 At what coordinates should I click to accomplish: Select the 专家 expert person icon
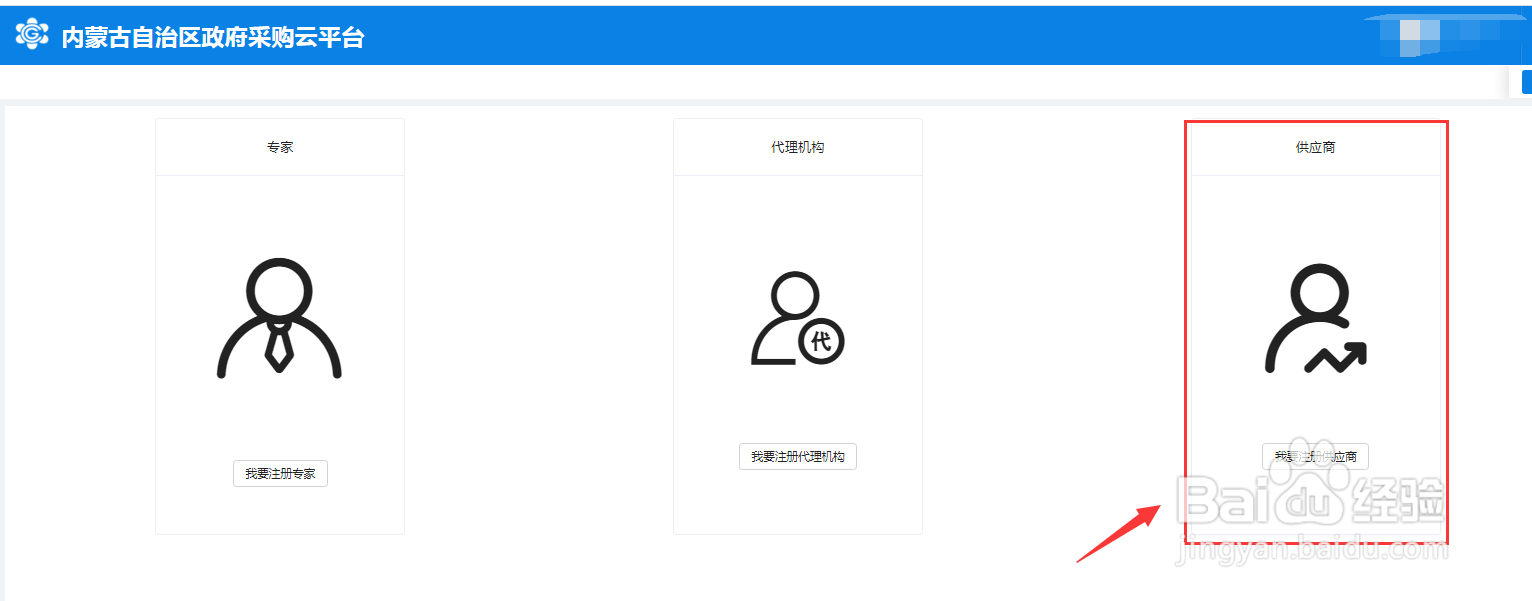click(x=280, y=320)
